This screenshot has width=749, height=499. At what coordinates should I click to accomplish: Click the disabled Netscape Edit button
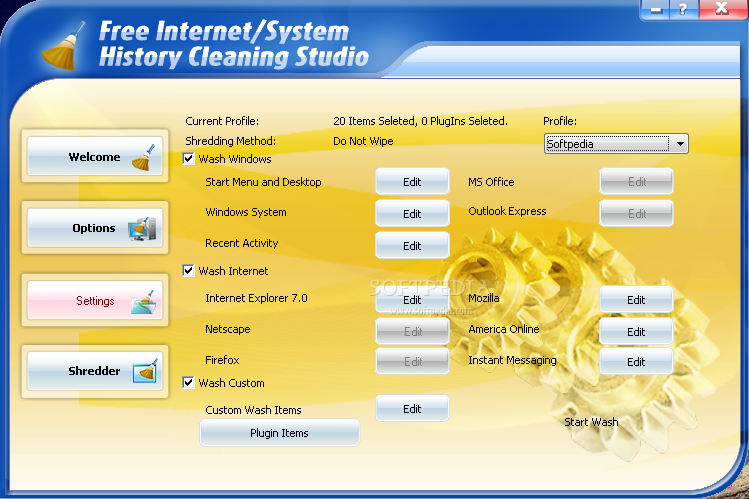pyautogui.click(x=412, y=331)
